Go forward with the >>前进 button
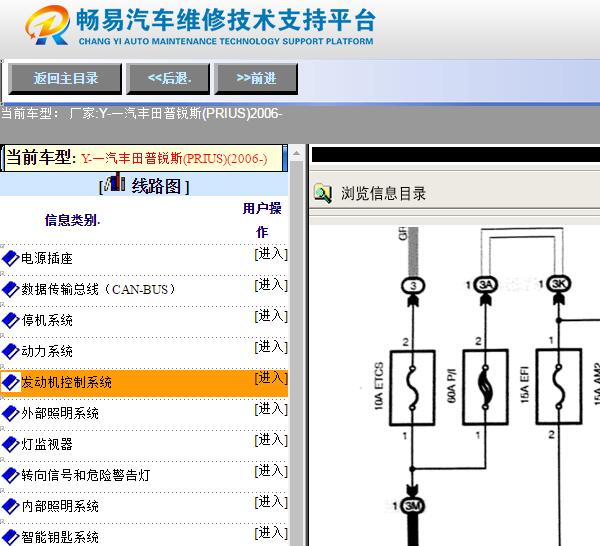600x546 pixels. pyautogui.click(x=256, y=79)
